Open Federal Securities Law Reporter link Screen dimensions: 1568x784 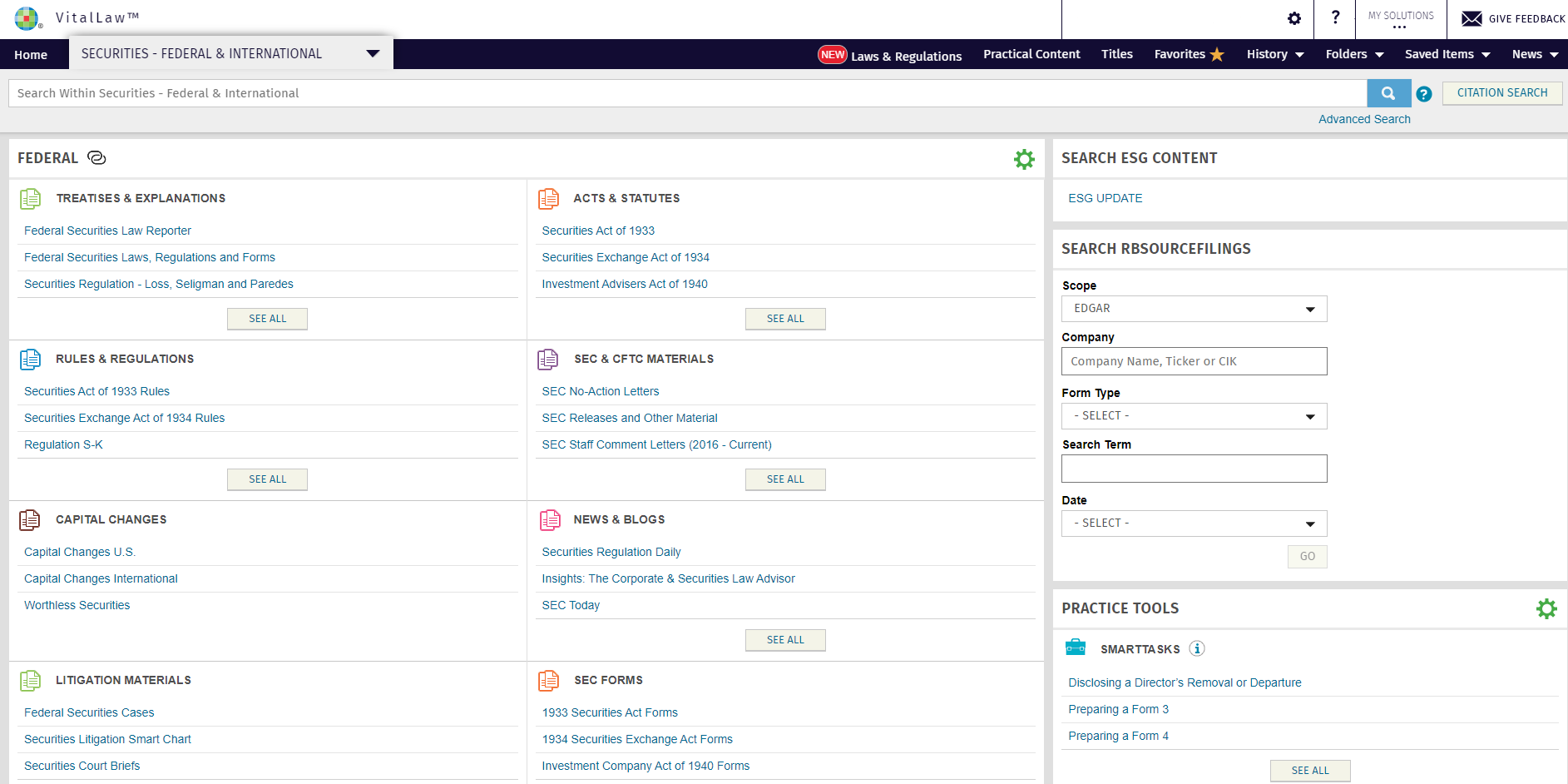coord(107,231)
